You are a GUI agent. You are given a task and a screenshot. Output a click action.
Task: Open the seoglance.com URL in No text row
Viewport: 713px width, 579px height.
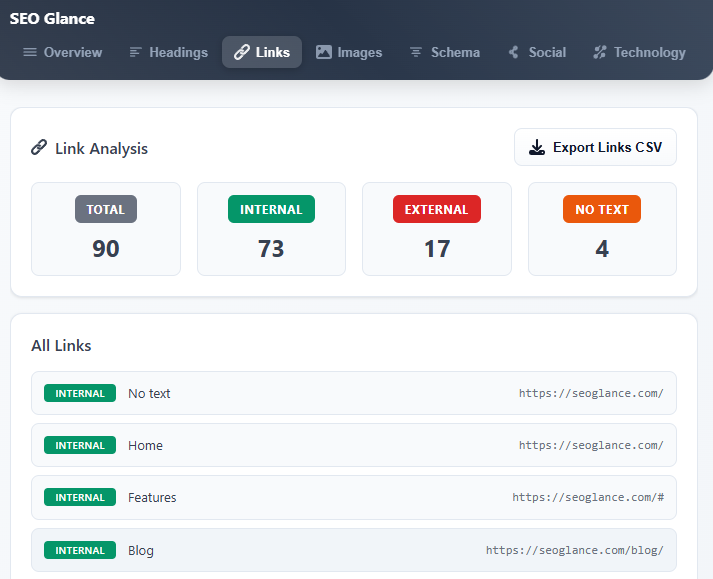click(x=591, y=393)
